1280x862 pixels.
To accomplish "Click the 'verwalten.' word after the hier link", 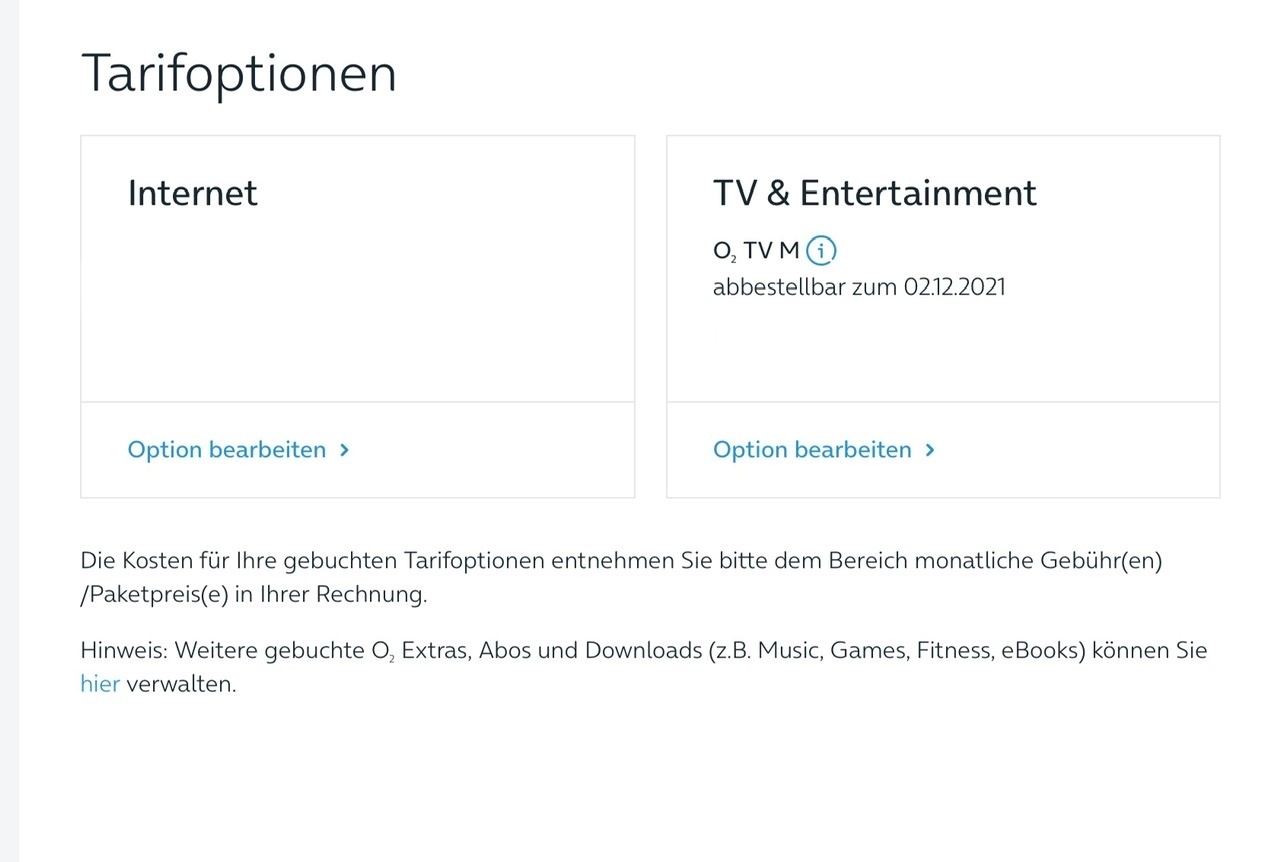I will click(x=181, y=685).
